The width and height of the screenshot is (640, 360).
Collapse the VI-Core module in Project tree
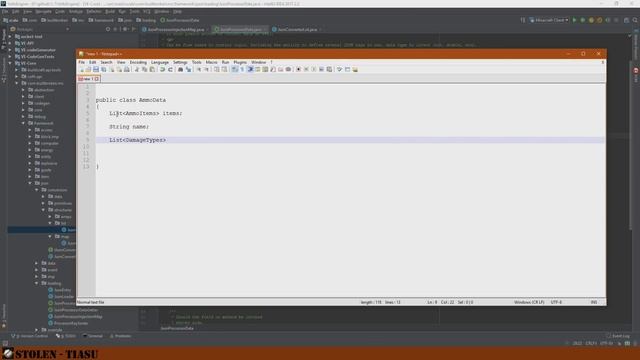coord(10,63)
